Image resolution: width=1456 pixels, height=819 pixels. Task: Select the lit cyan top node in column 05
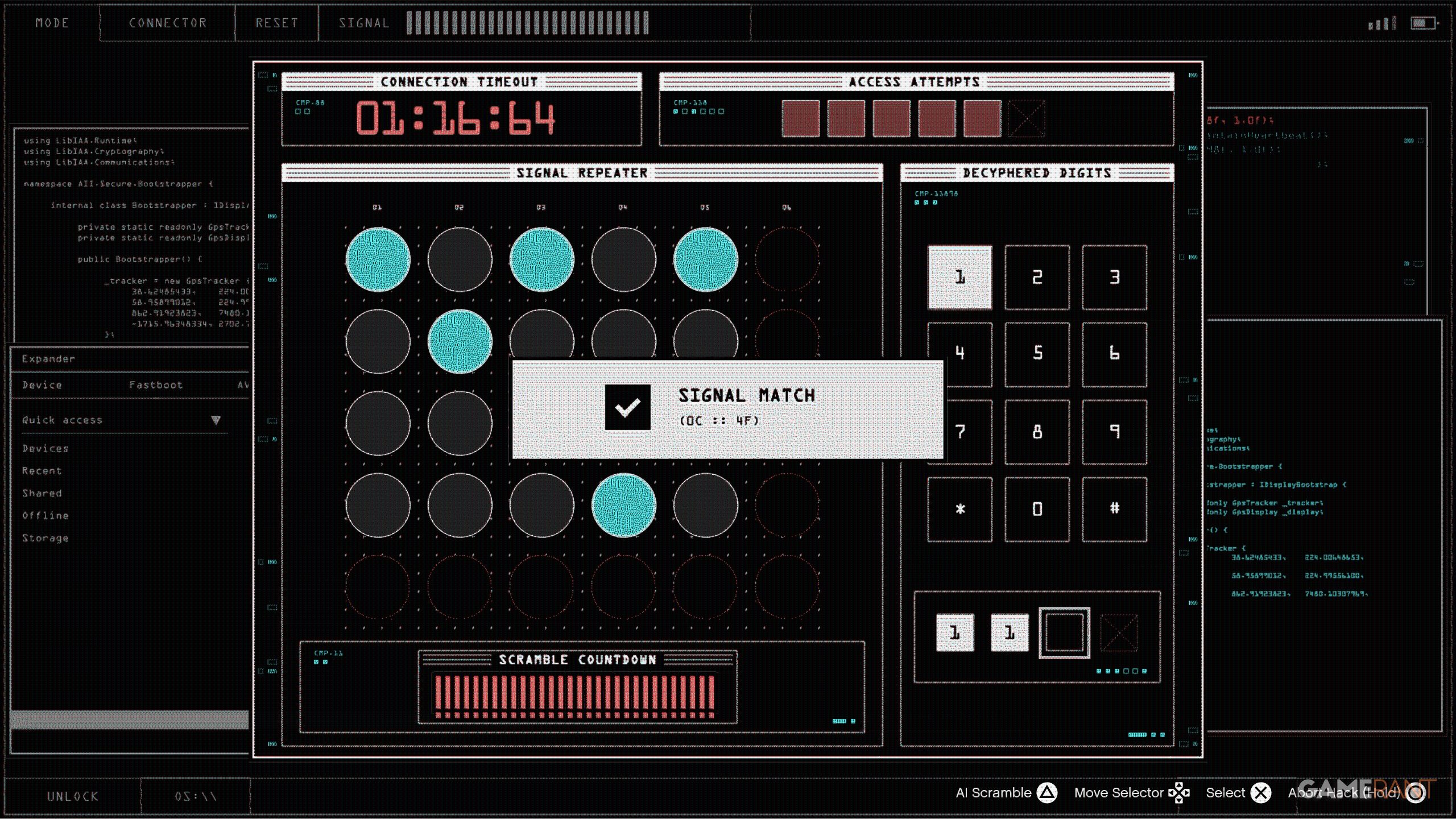click(705, 259)
